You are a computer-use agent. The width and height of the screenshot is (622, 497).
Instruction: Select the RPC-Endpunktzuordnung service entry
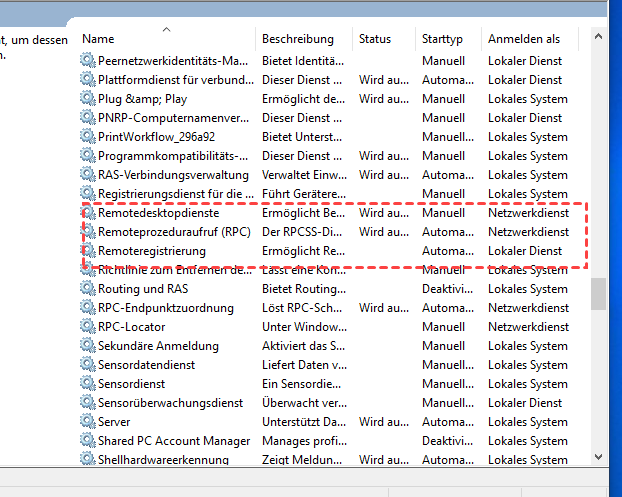click(165, 308)
